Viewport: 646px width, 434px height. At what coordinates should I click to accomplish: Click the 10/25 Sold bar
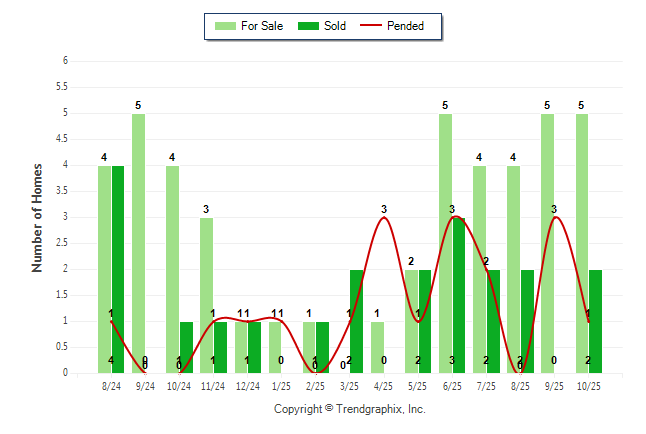pos(595,321)
